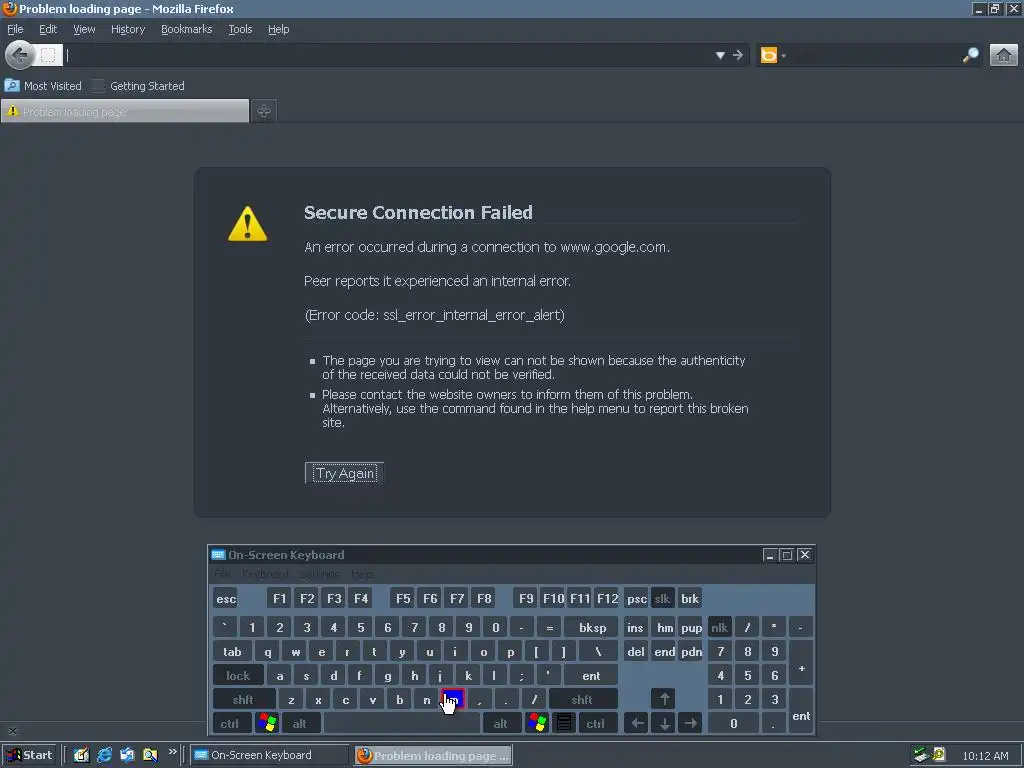
Task: Toggle the slk scroll lock key
Action: (662, 598)
